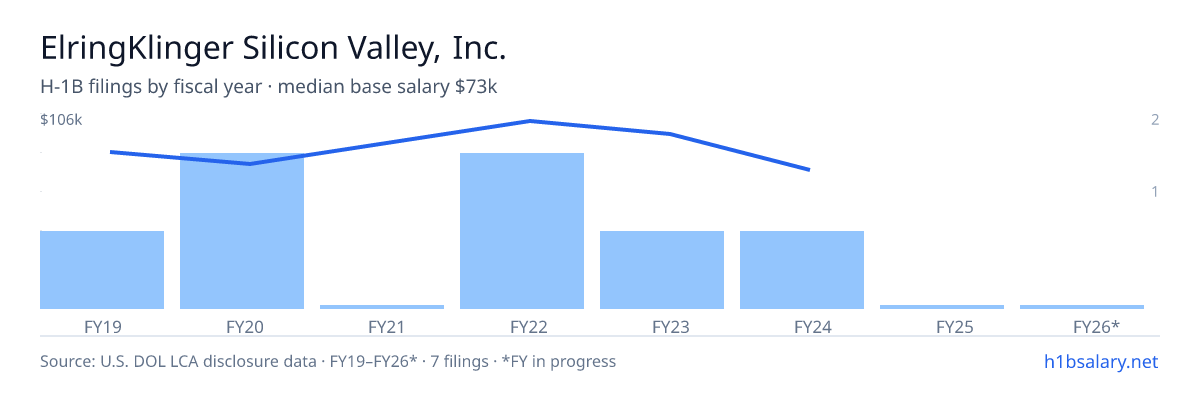
Task: Click salary line start above FY19
Action: coord(110,152)
